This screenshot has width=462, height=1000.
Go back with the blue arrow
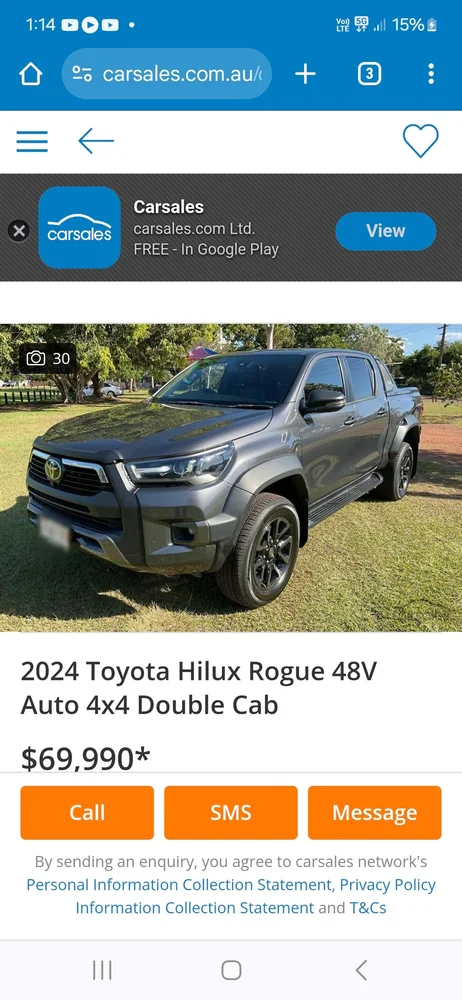pos(96,141)
